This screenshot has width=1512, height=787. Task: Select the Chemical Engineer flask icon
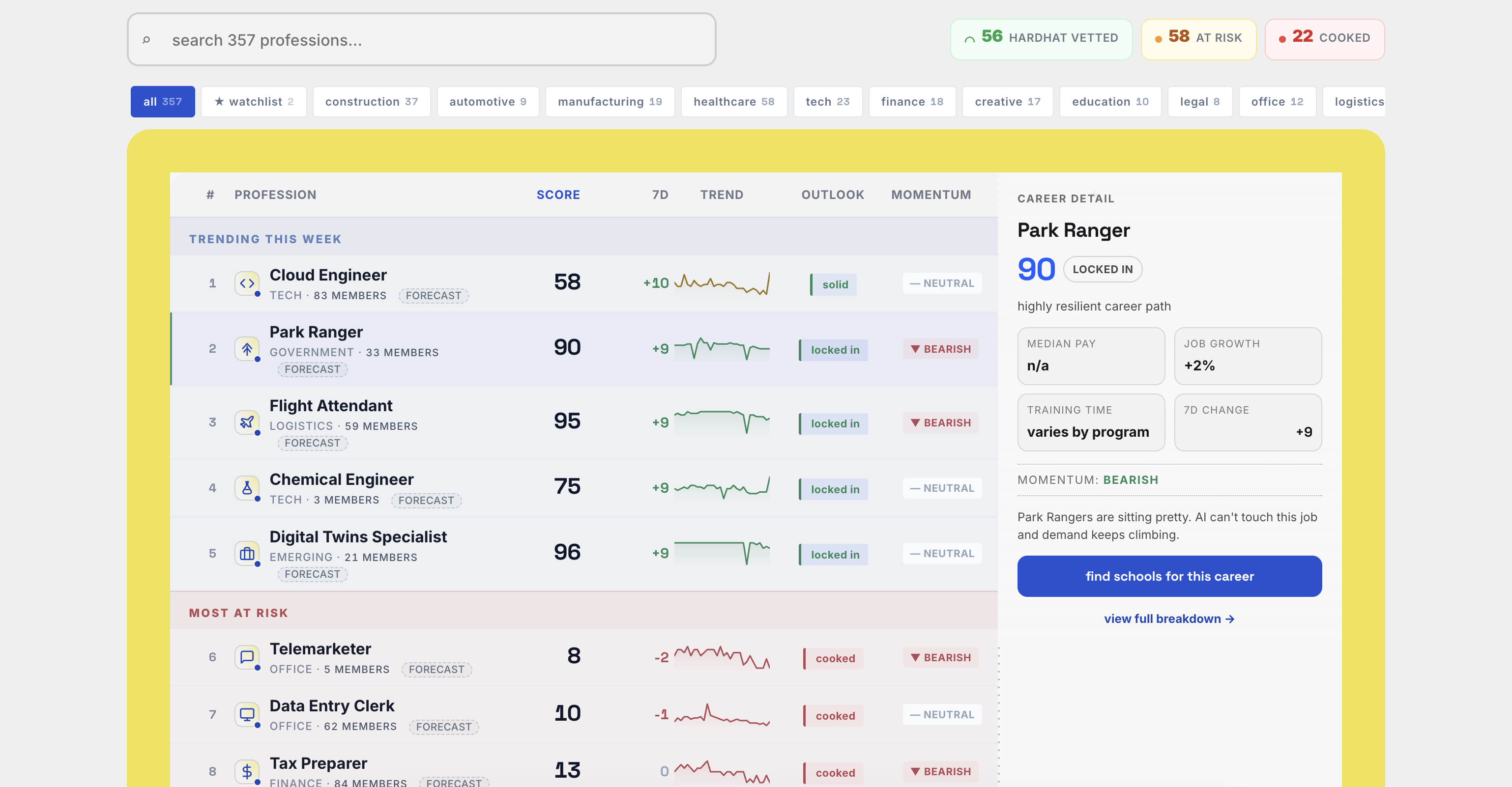(247, 487)
